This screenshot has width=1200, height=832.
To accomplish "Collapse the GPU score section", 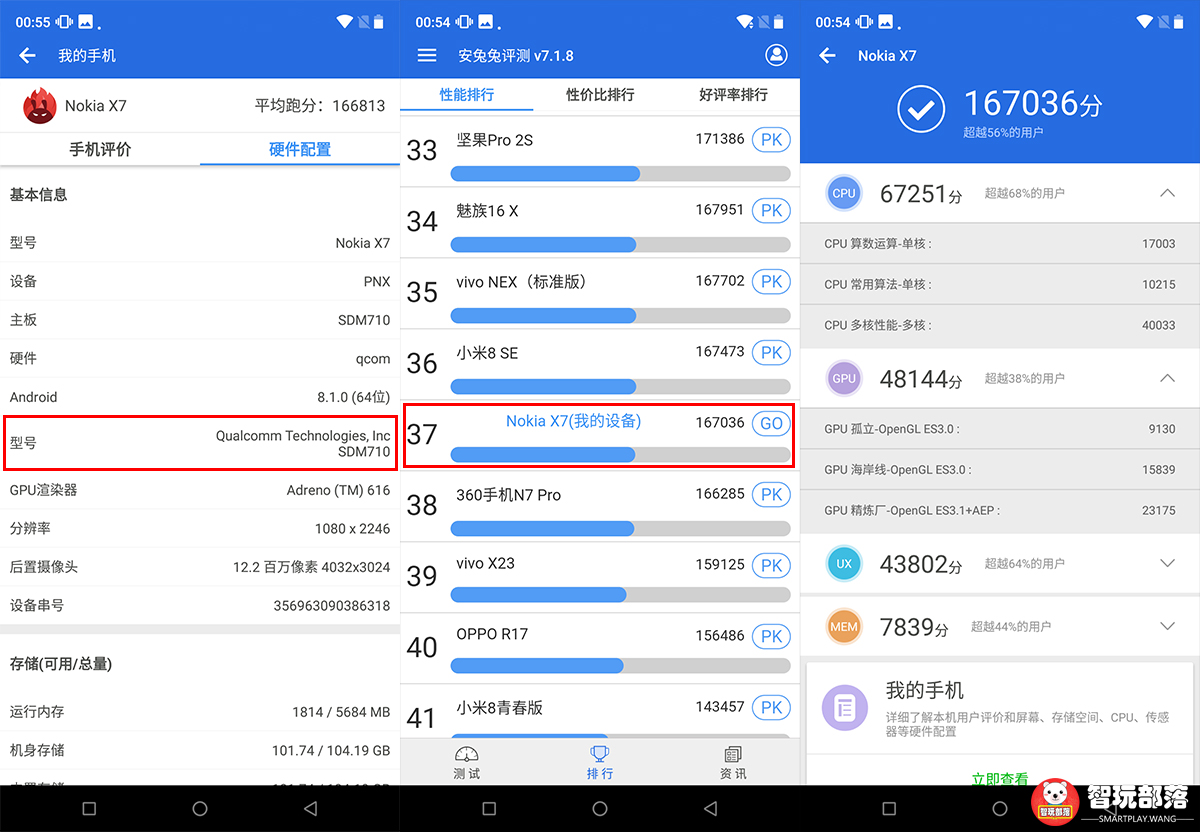I will 1167,379.
